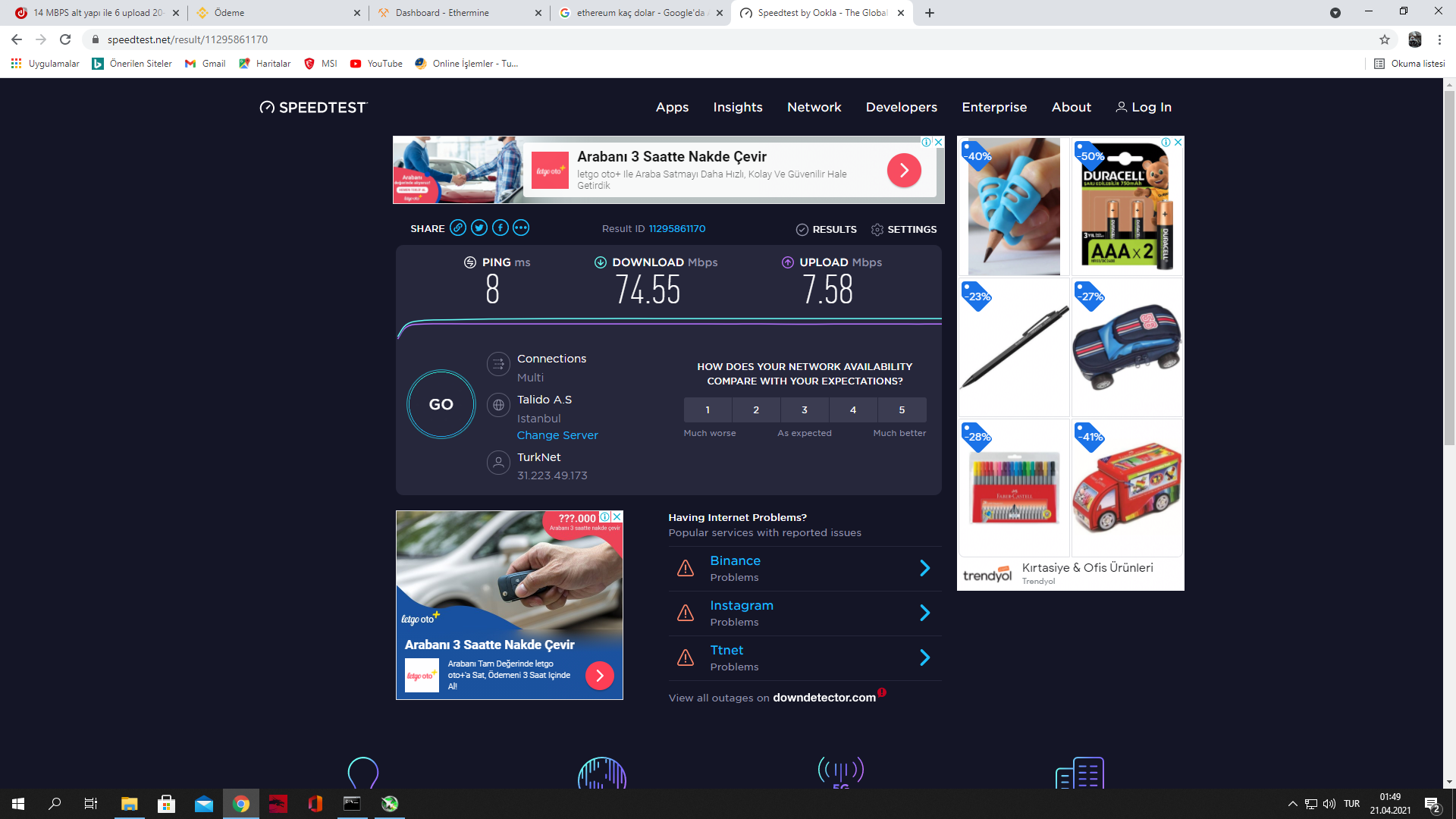This screenshot has height=819, width=1456.
Task: Rate network availability as 3 As expected
Action: [x=805, y=409]
